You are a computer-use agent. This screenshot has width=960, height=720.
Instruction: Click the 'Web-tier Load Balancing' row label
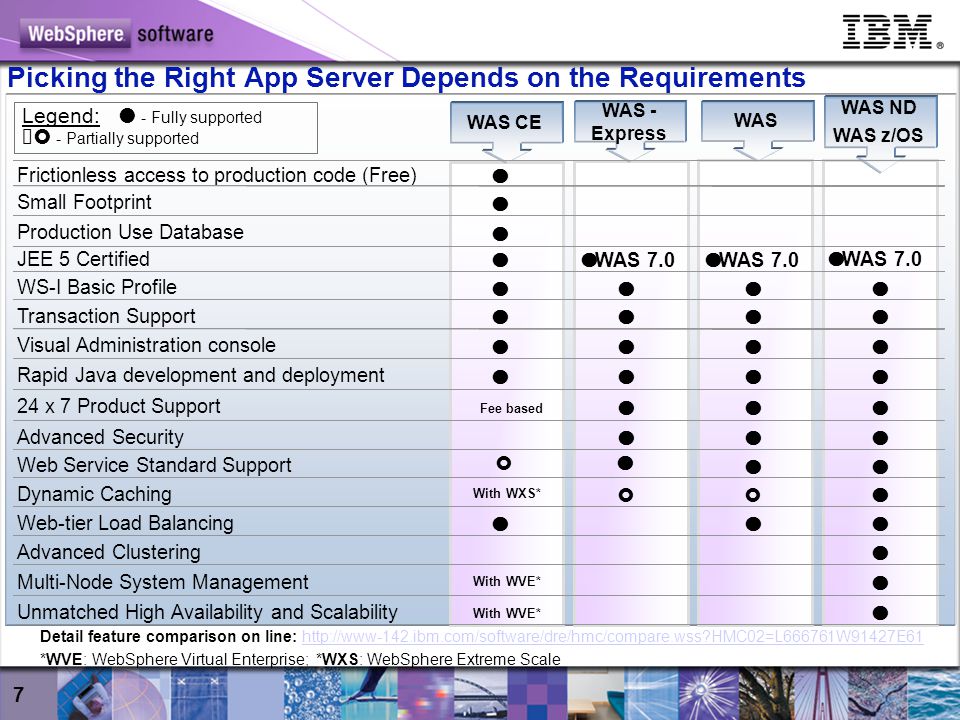click(126, 523)
